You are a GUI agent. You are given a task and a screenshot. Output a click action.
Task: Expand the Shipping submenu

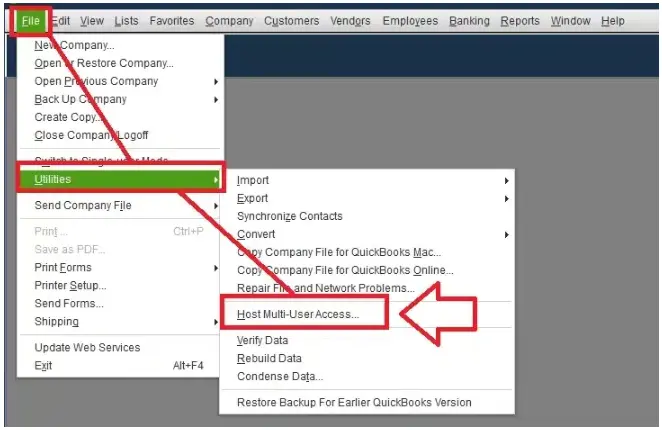pos(120,321)
